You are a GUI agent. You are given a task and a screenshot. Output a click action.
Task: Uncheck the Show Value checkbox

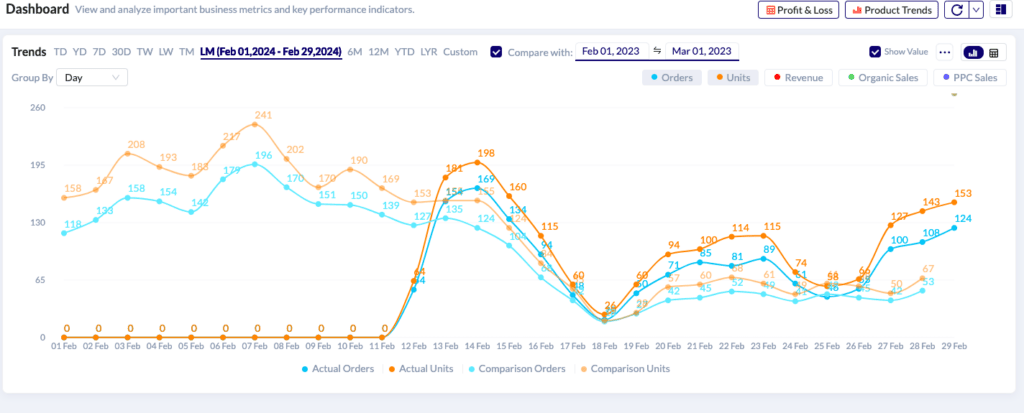point(875,52)
